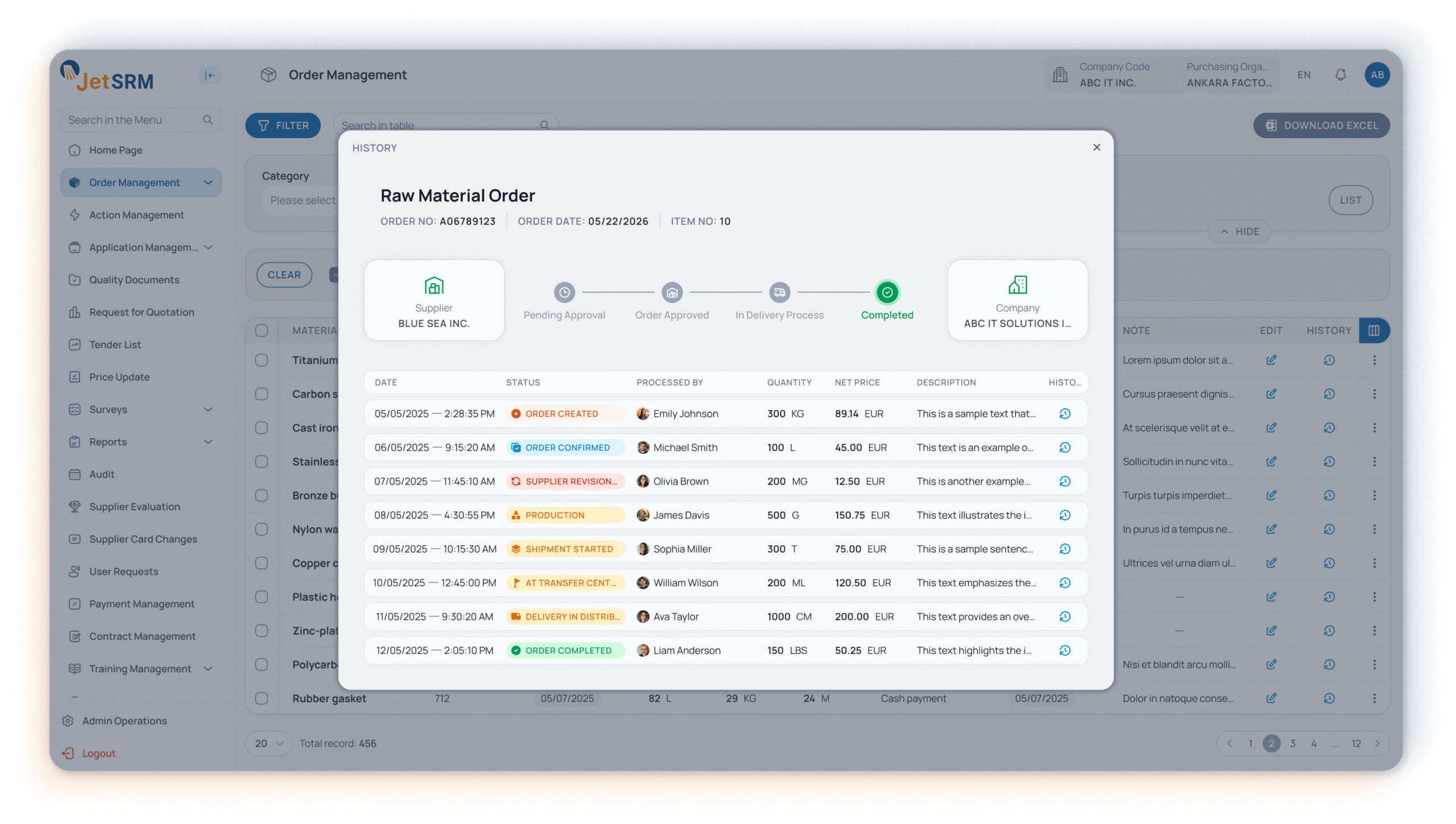
Task: Click the notification bell icon
Action: point(1341,75)
